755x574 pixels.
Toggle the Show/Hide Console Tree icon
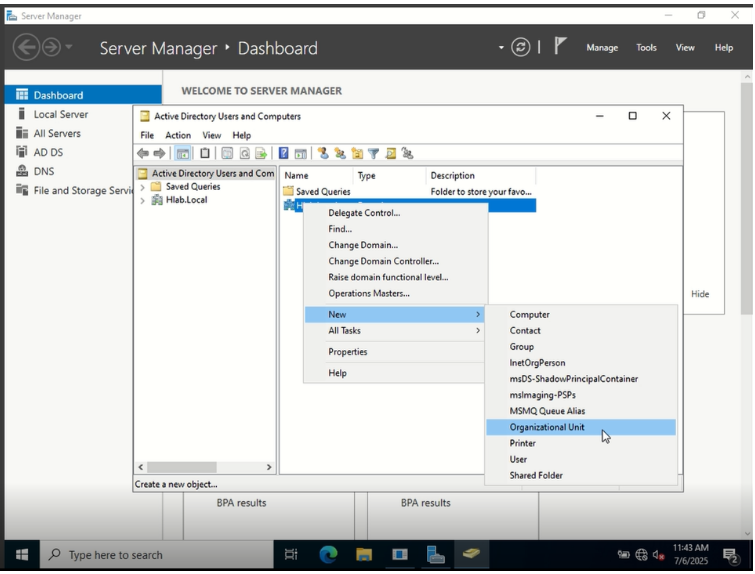coord(183,154)
